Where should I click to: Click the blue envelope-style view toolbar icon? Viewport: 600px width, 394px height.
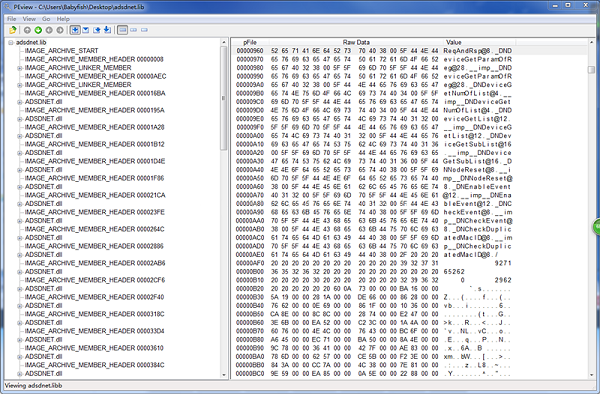[86, 30]
